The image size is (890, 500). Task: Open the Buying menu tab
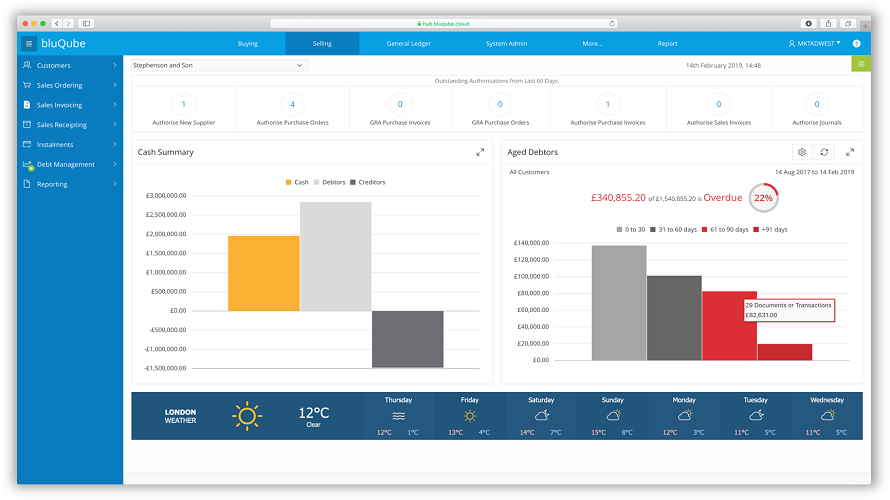click(247, 44)
